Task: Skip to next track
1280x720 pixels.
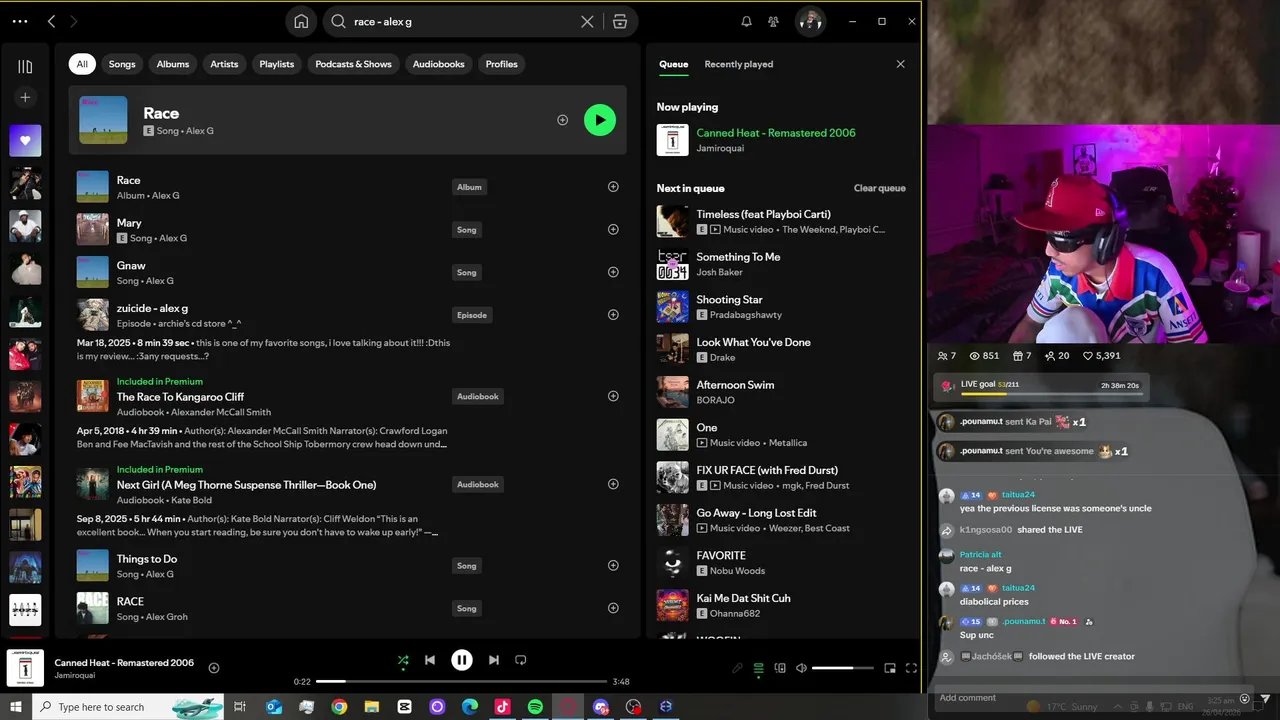Action: coord(494,660)
